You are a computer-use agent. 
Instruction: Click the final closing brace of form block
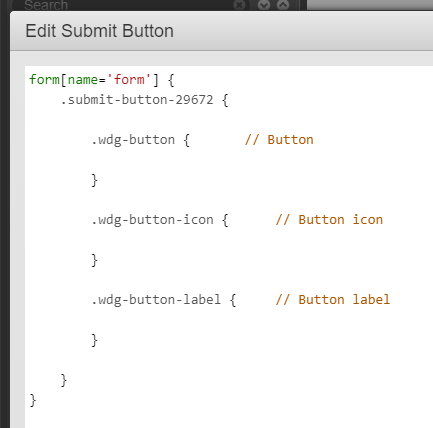[33, 400]
